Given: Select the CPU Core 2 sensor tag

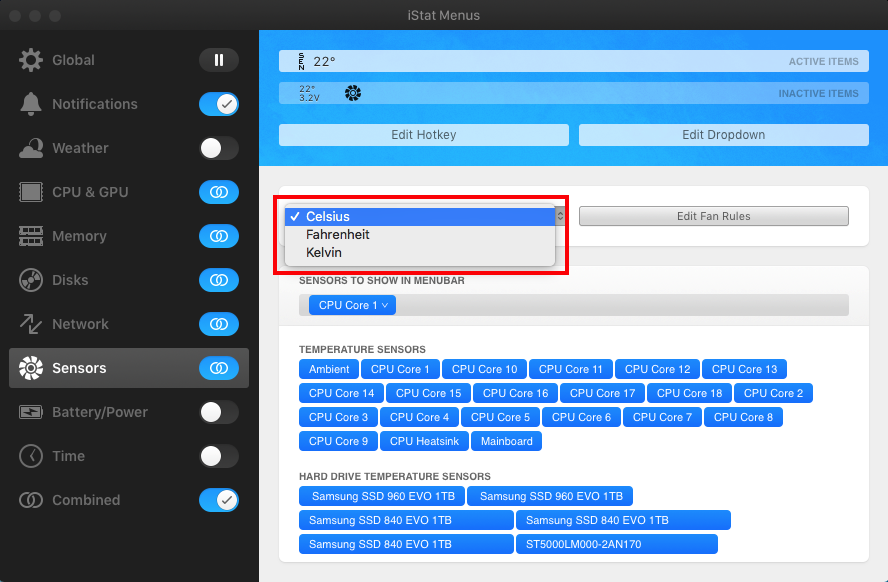Looking at the screenshot, I should (x=773, y=393).
